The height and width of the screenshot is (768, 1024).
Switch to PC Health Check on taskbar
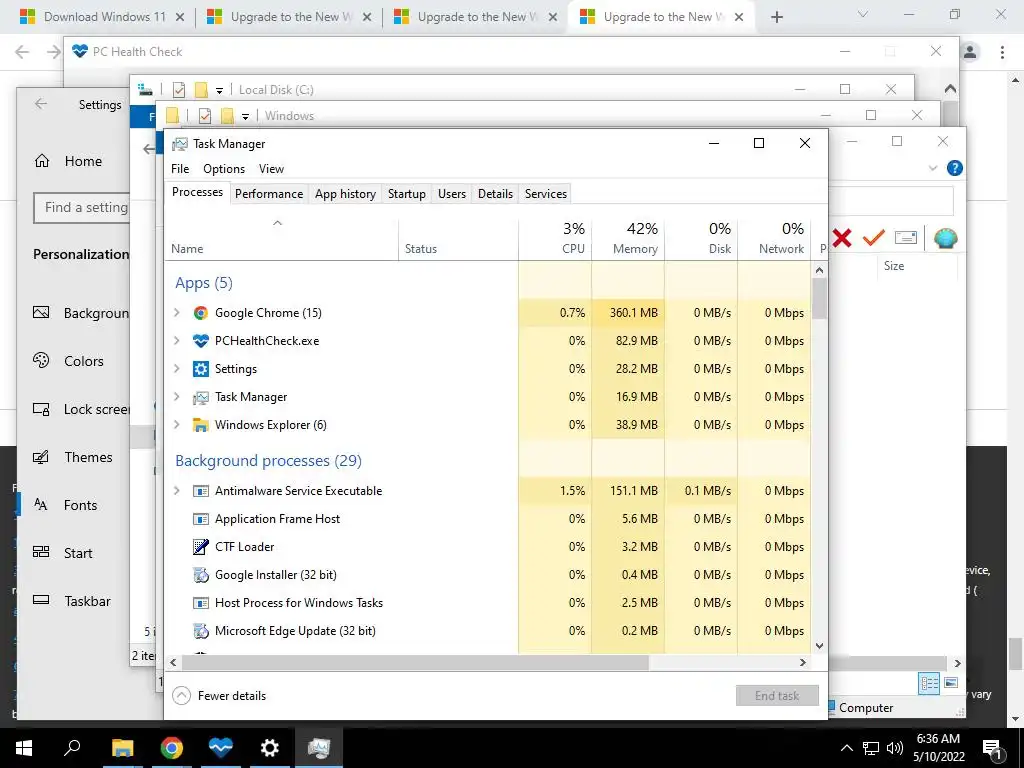pyautogui.click(x=221, y=748)
